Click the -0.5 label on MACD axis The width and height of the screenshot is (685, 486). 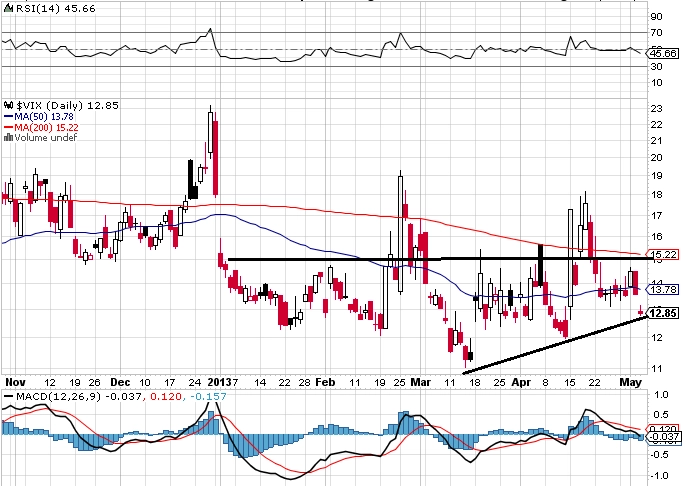(660, 455)
